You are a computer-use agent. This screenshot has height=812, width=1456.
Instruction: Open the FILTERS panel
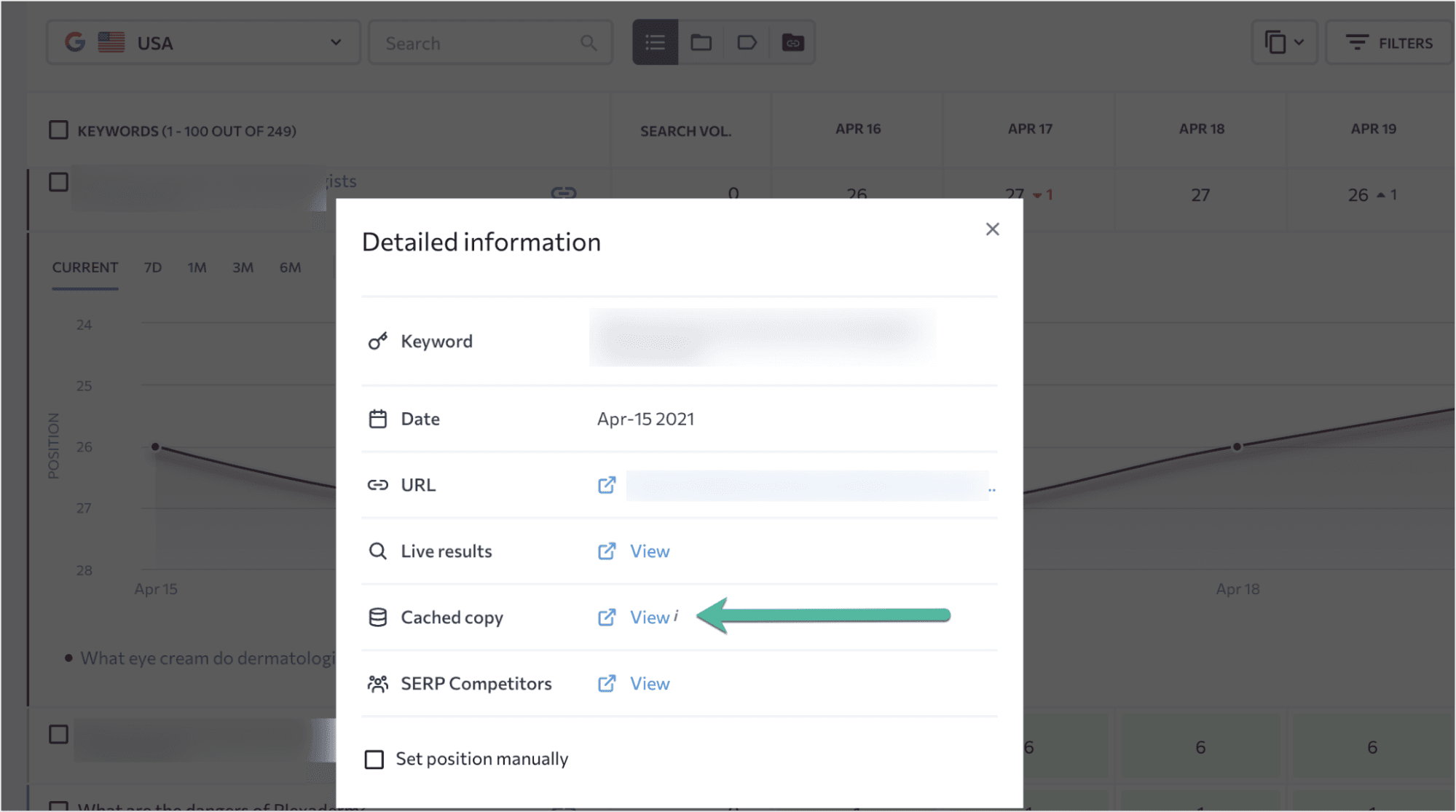tap(1389, 43)
